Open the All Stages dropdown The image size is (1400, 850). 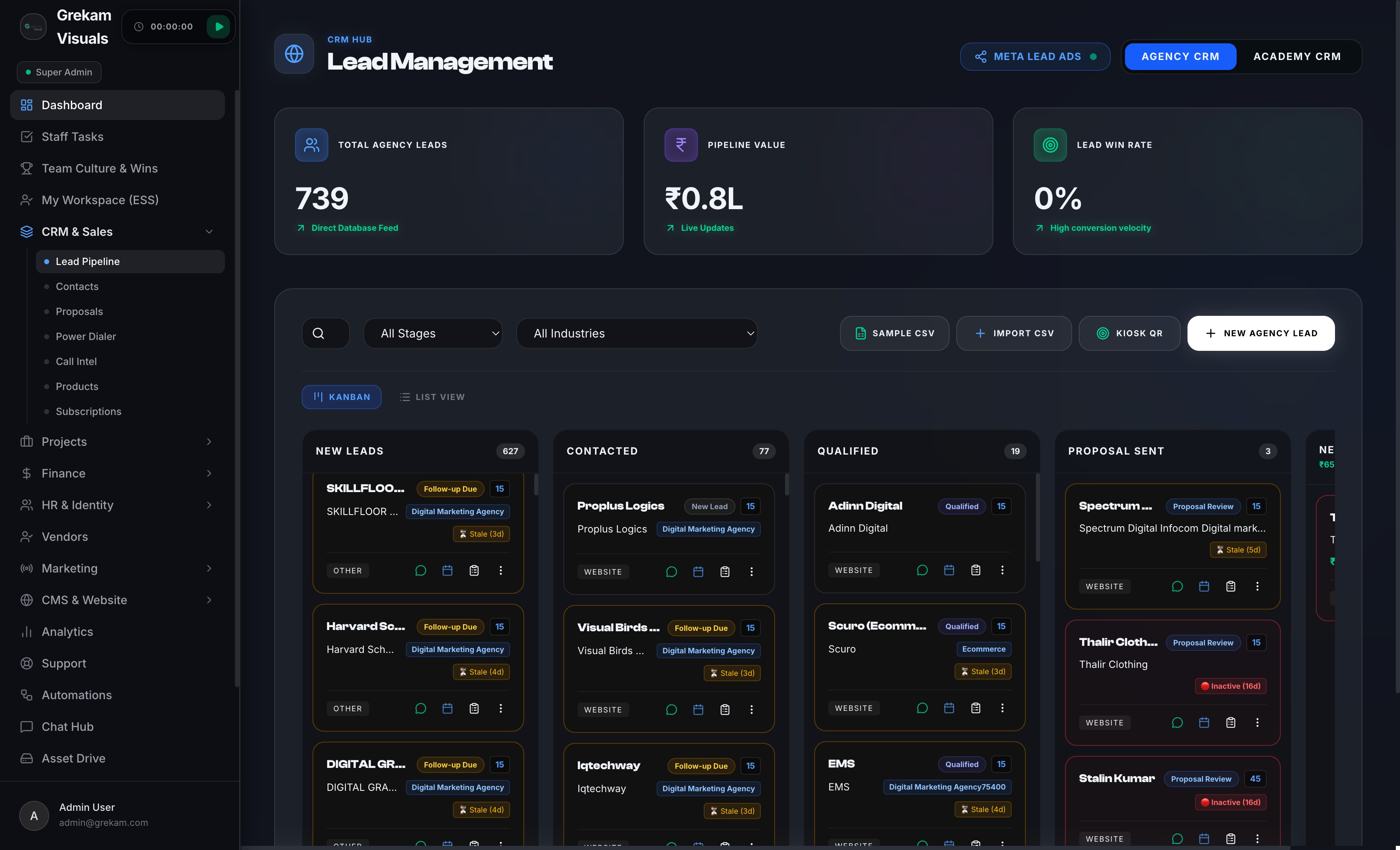click(433, 333)
